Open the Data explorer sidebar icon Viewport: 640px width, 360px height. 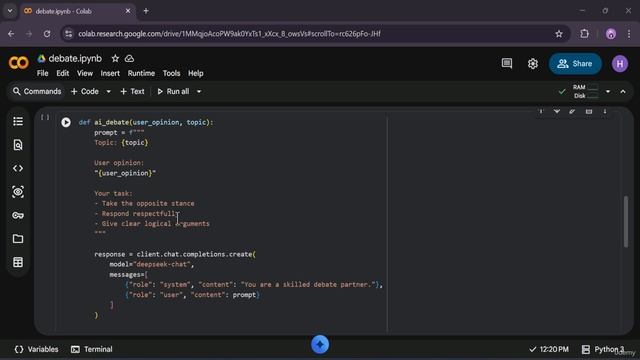(x=18, y=192)
